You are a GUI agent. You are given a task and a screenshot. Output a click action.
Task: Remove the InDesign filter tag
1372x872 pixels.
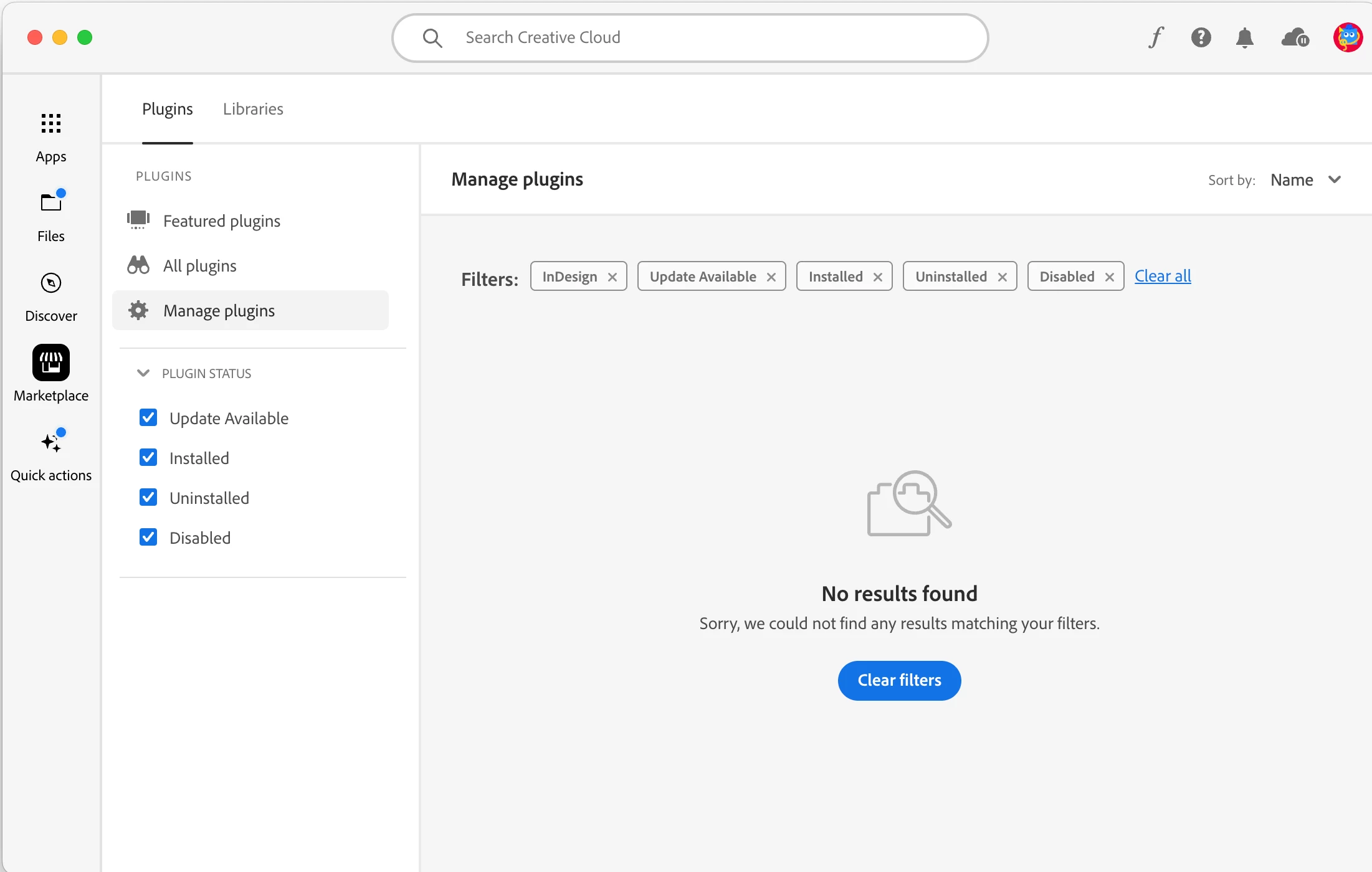[612, 277]
